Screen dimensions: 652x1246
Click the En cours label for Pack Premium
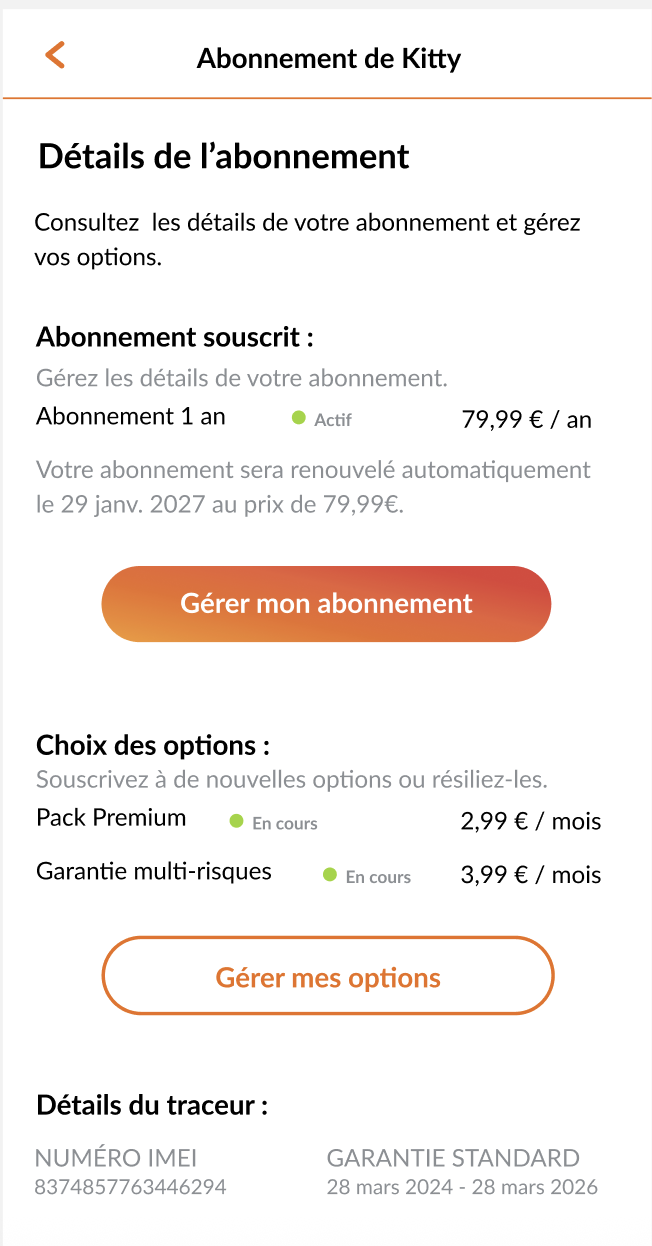click(x=285, y=824)
